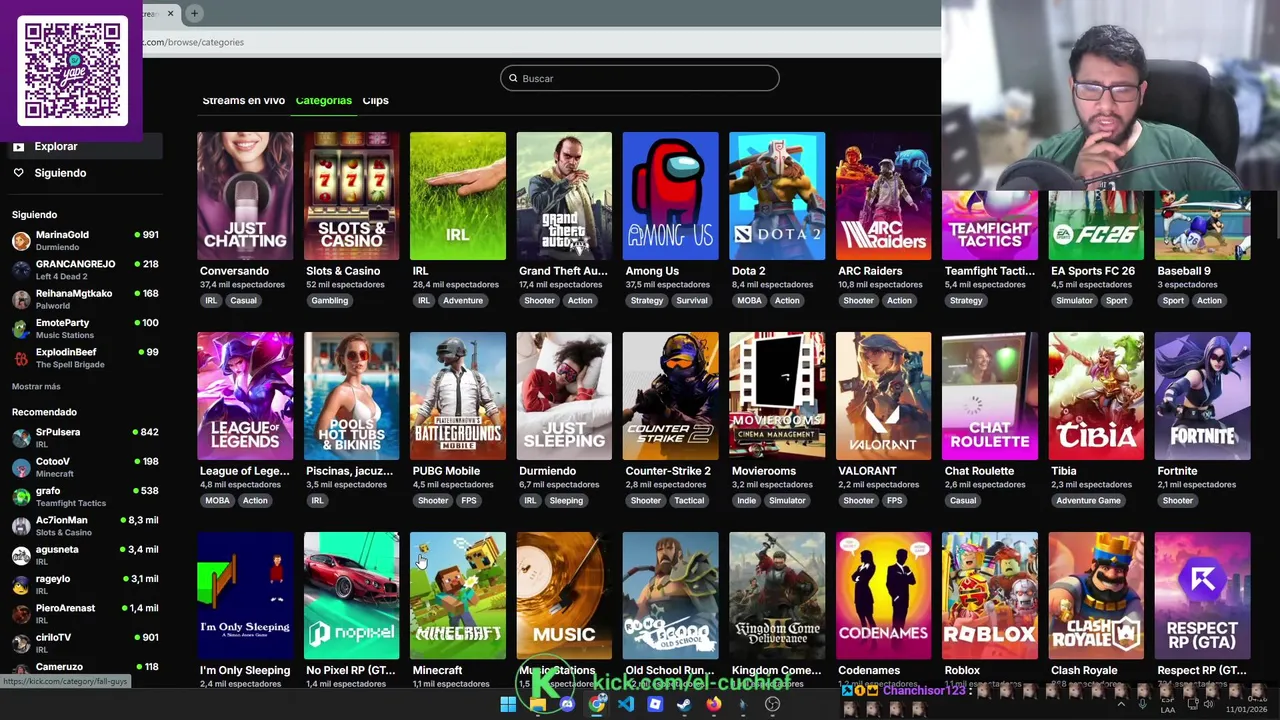Select the Categorías tab

click(x=323, y=100)
